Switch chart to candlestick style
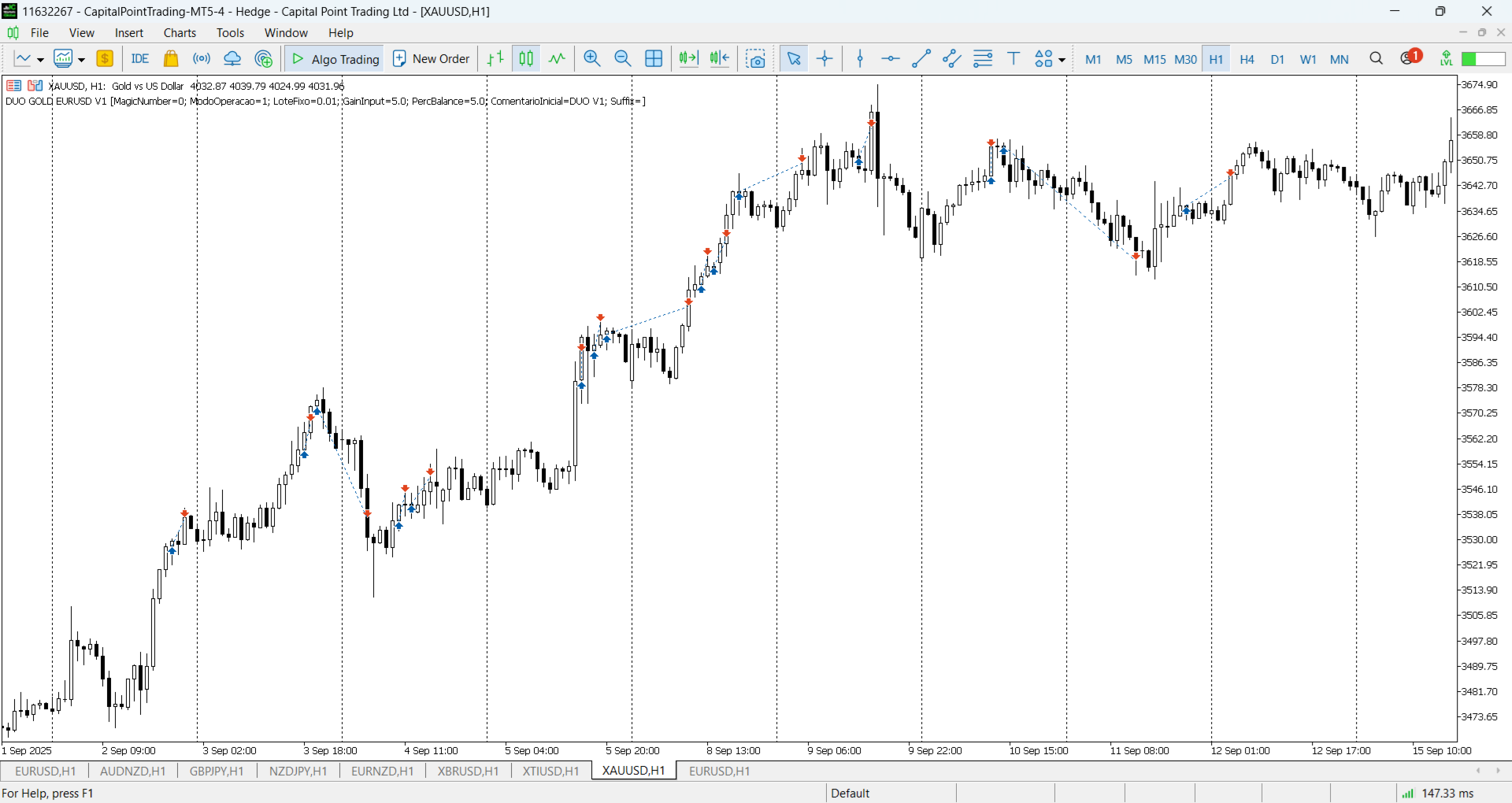This screenshot has width=1512, height=803. pyautogui.click(x=526, y=59)
